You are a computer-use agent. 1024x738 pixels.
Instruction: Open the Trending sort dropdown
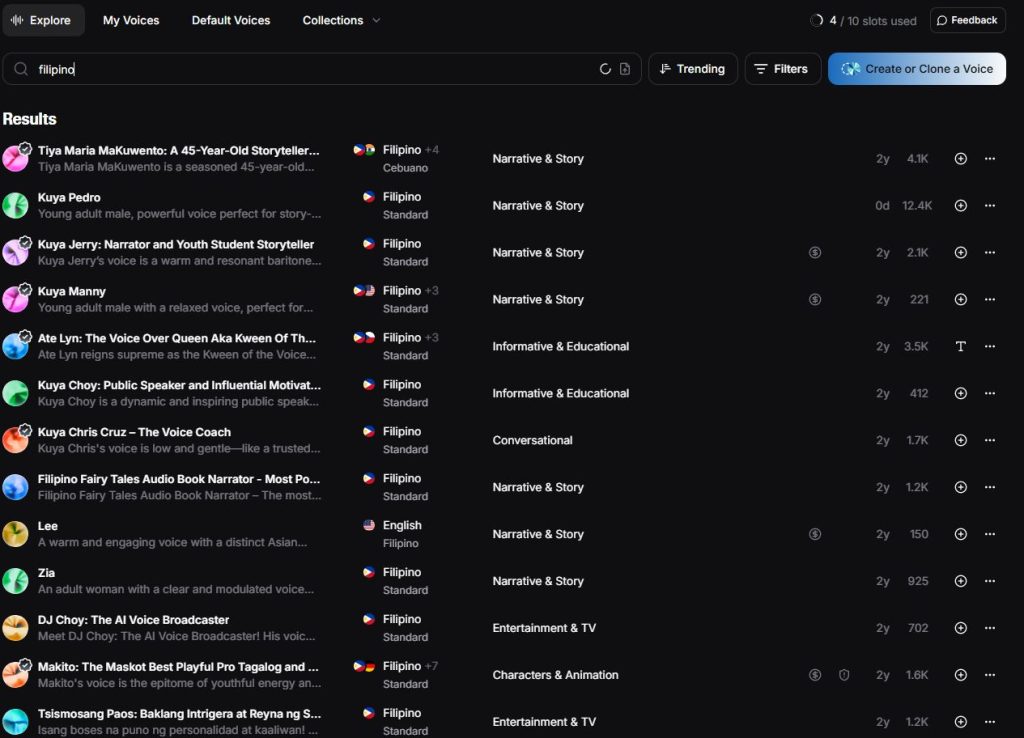692,69
